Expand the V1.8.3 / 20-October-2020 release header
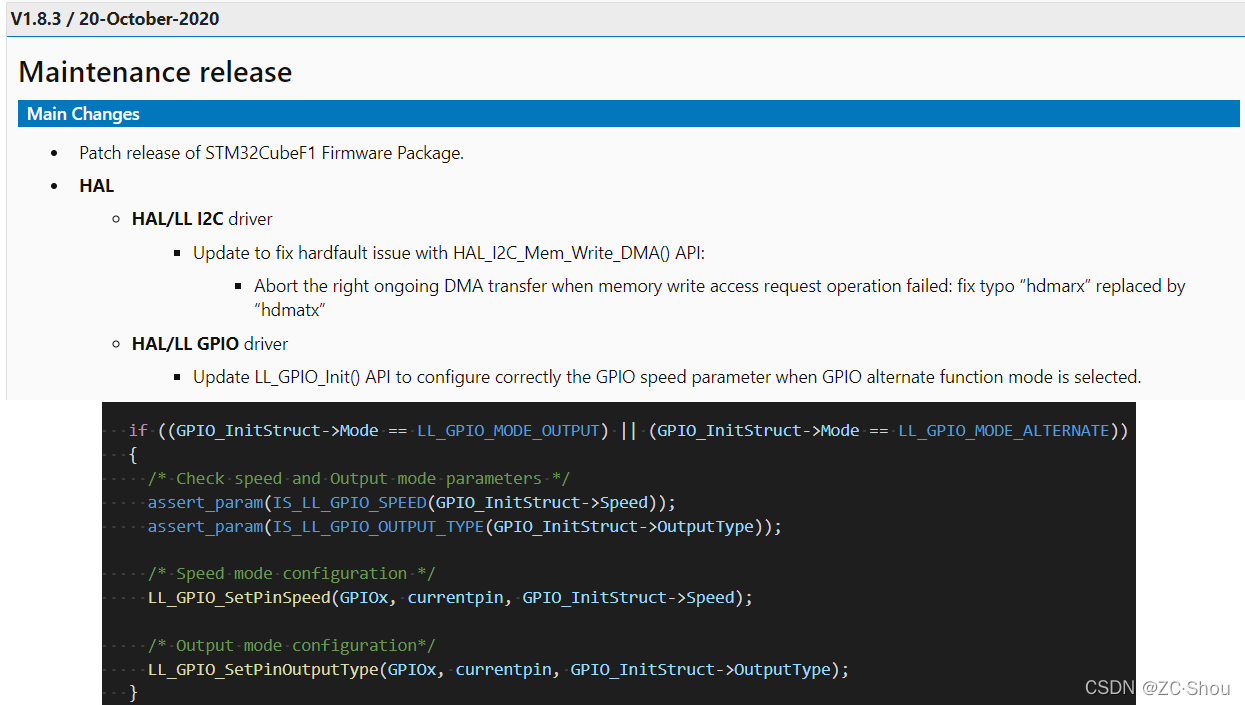This screenshot has width=1245, height=705. click(x=115, y=19)
